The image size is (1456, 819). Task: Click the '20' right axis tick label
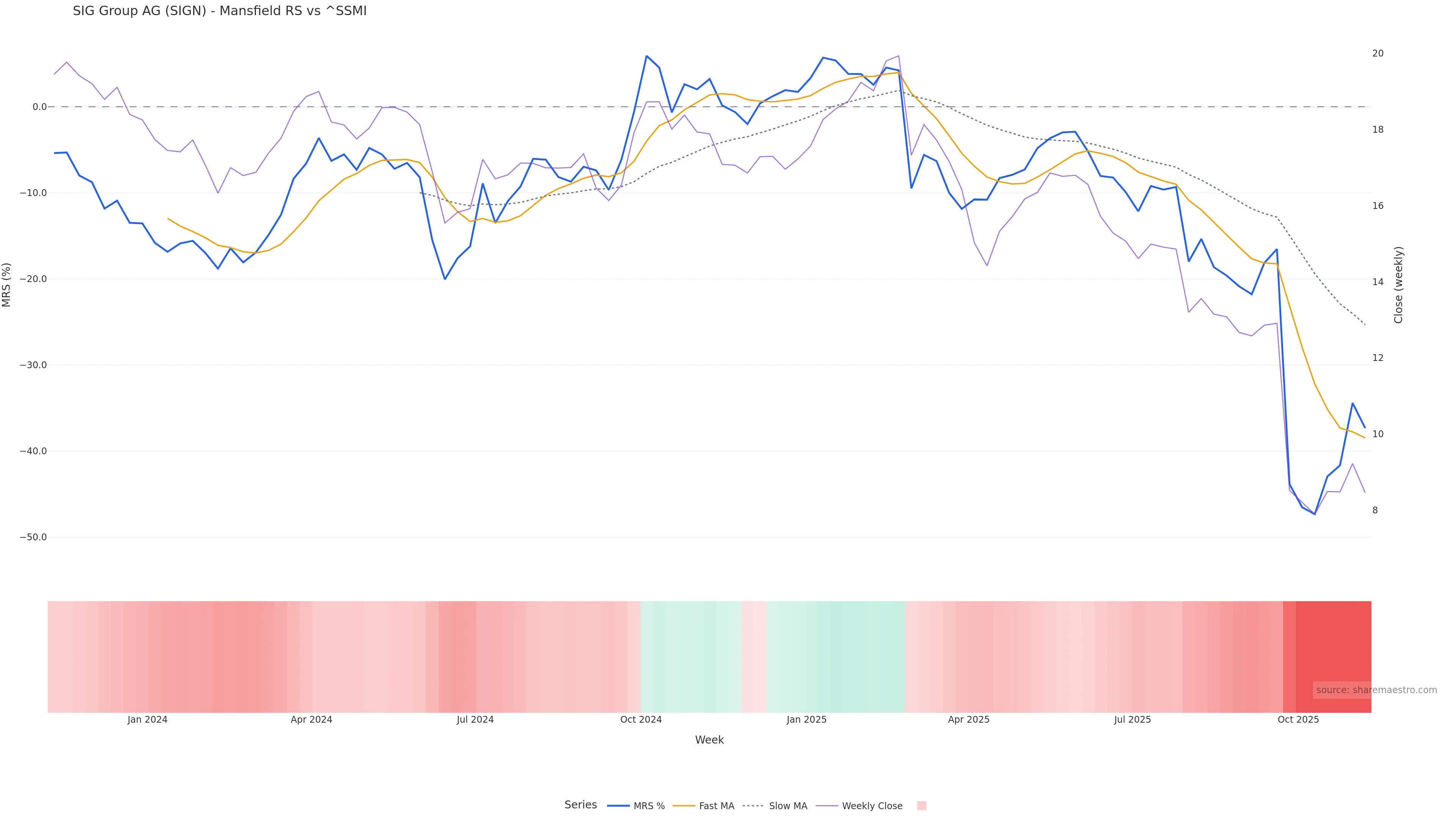[1378, 54]
